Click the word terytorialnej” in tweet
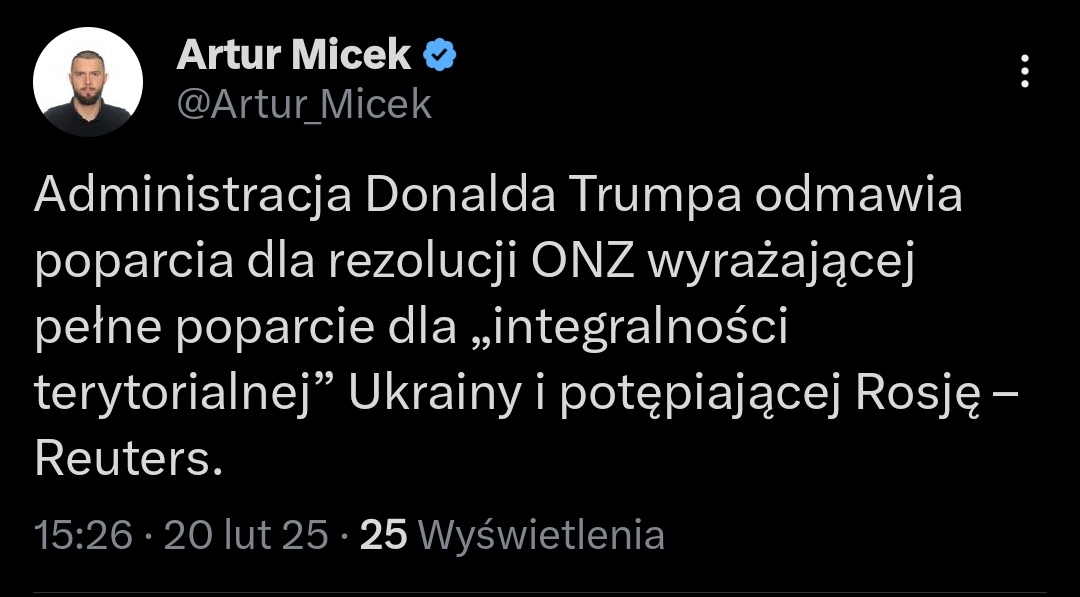 click(190, 395)
